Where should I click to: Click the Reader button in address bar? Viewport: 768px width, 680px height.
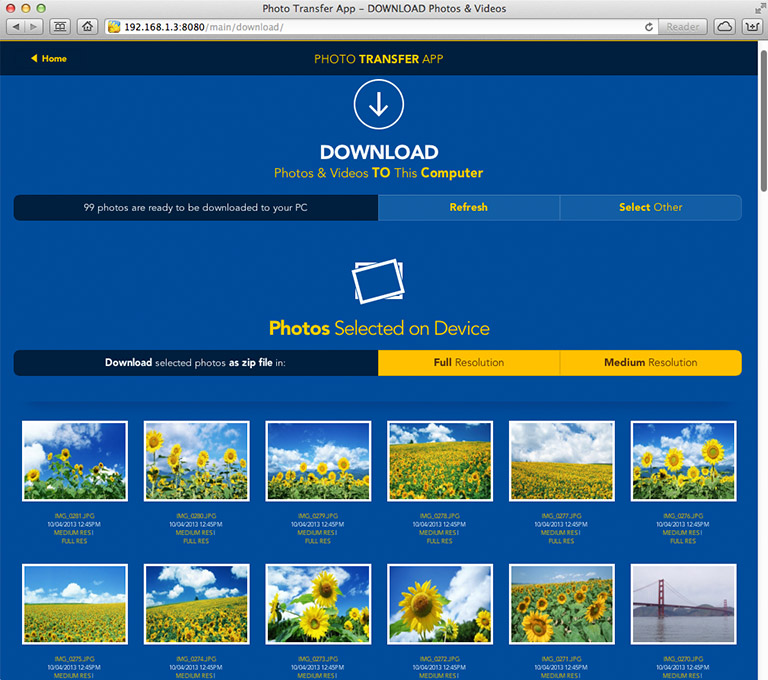[x=683, y=27]
